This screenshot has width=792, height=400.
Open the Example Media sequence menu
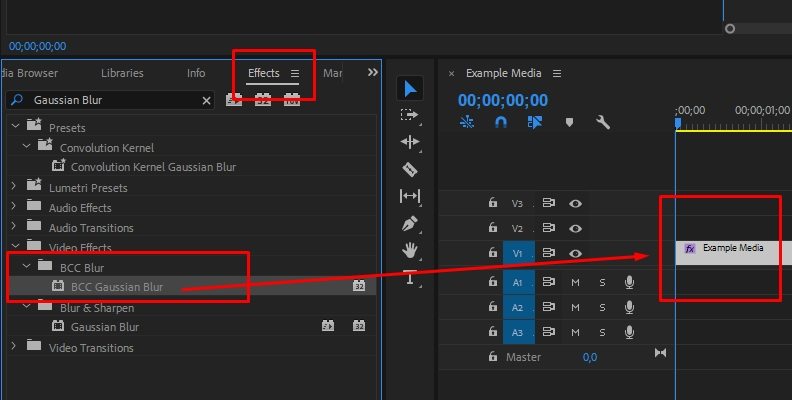tap(557, 74)
